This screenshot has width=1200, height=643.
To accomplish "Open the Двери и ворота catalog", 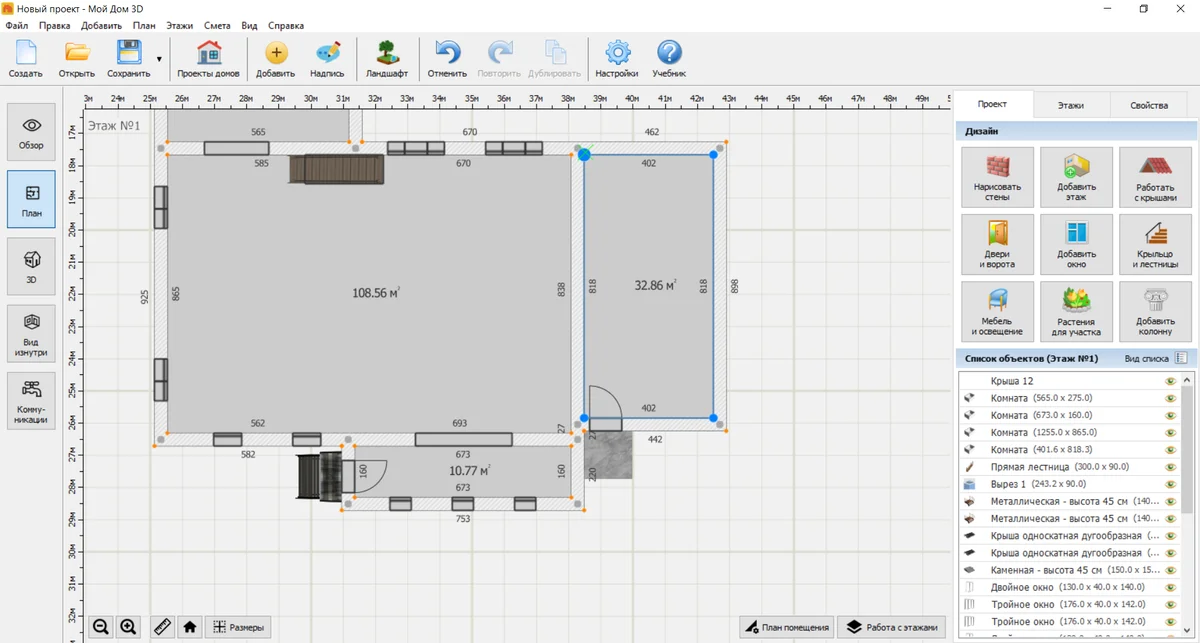I will click(x=997, y=244).
